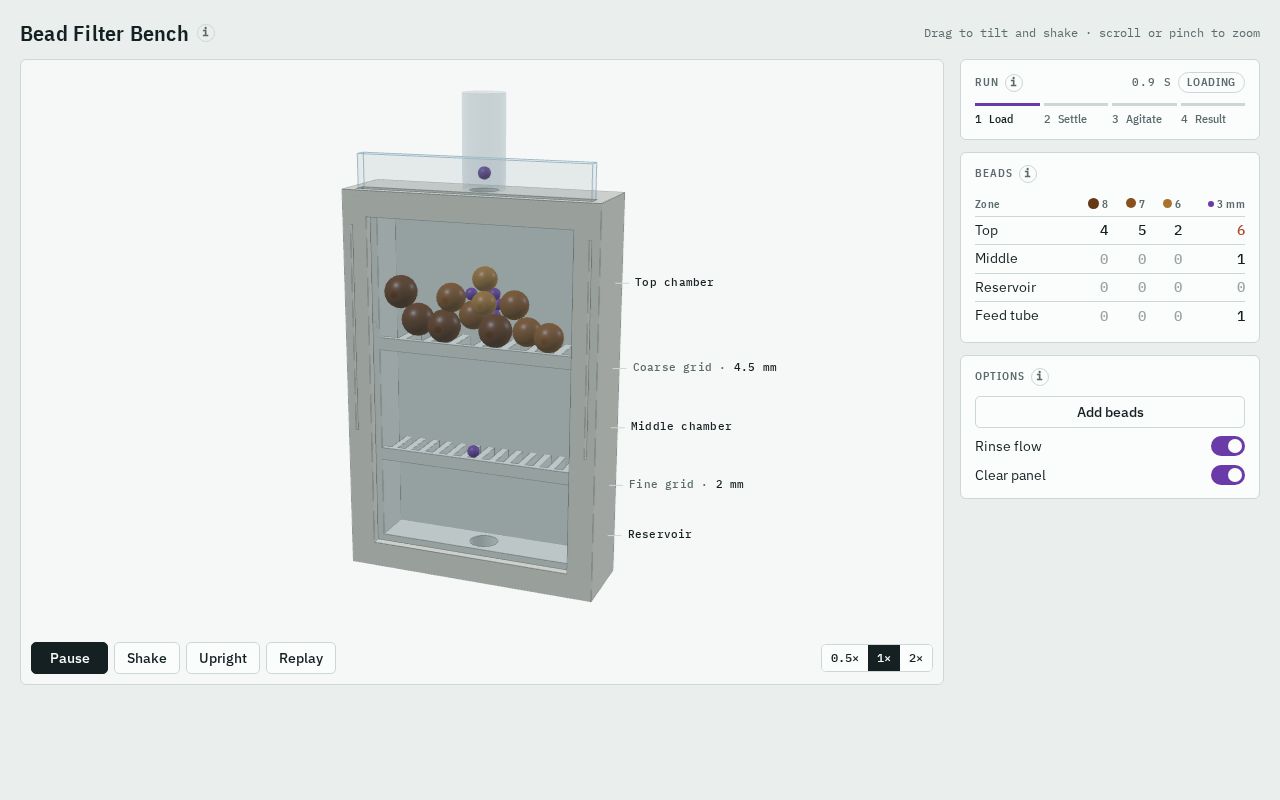Set zoom to 2×
The height and width of the screenshot is (800, 1280).
coord(916,658)
